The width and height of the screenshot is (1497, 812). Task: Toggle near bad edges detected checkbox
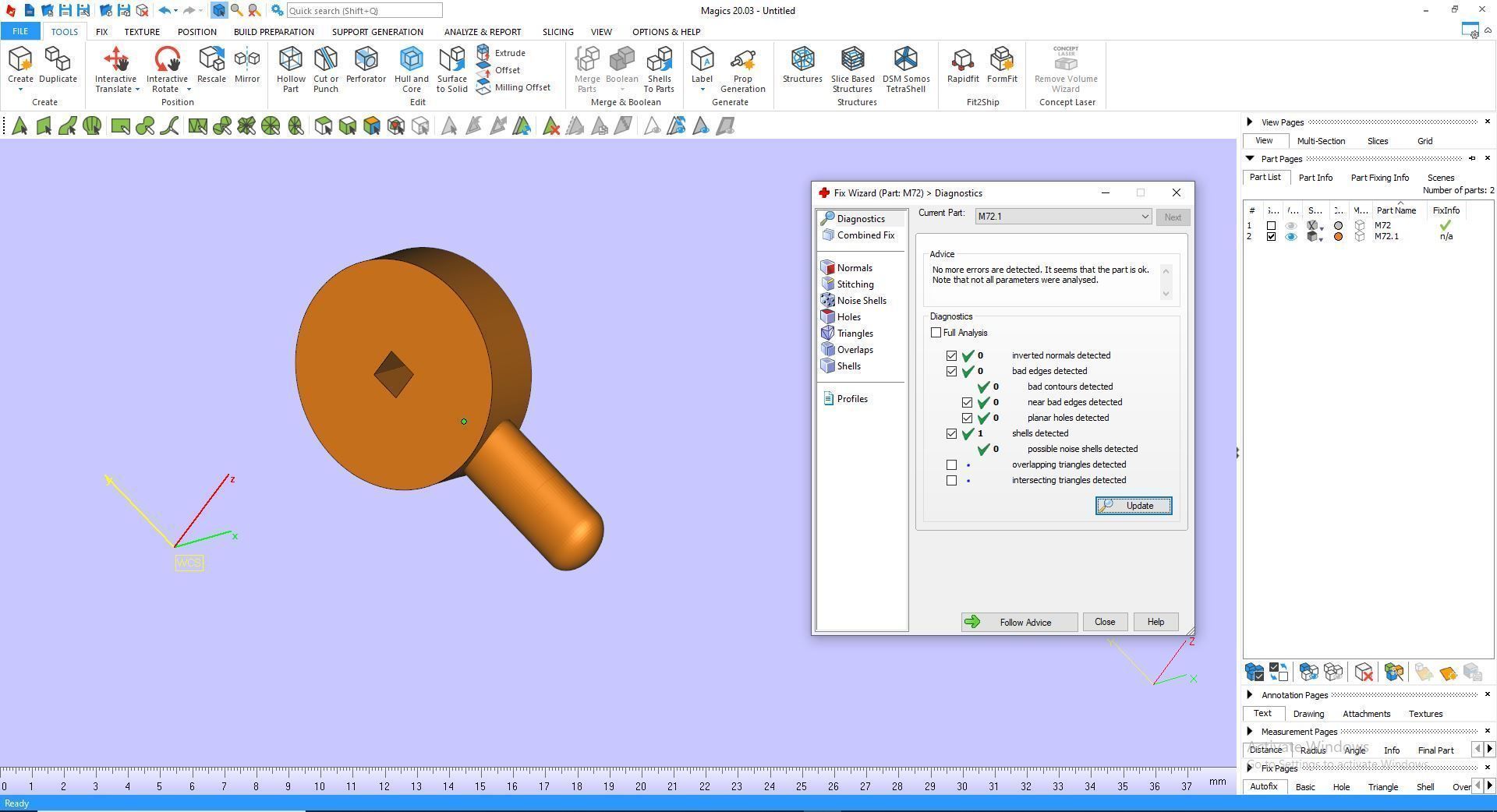coord(967,402)
